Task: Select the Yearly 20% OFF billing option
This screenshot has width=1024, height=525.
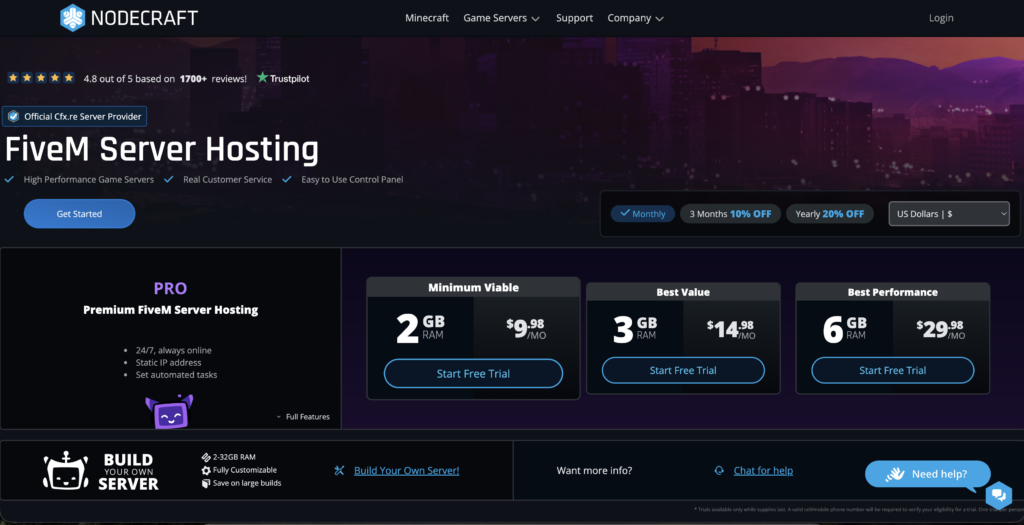Action: [x=829, y=214]
